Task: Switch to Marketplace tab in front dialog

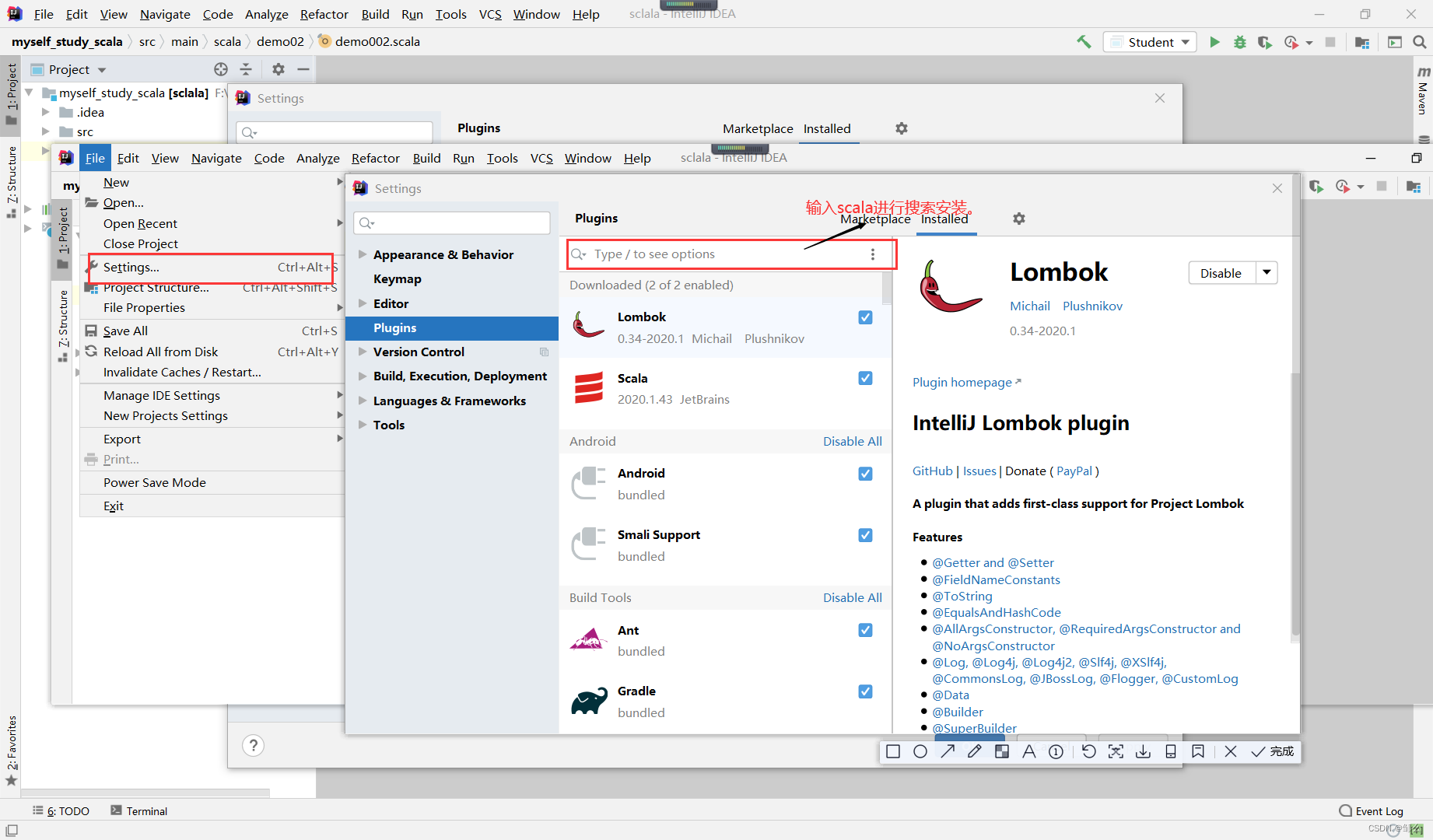Action: click(875, 219)
